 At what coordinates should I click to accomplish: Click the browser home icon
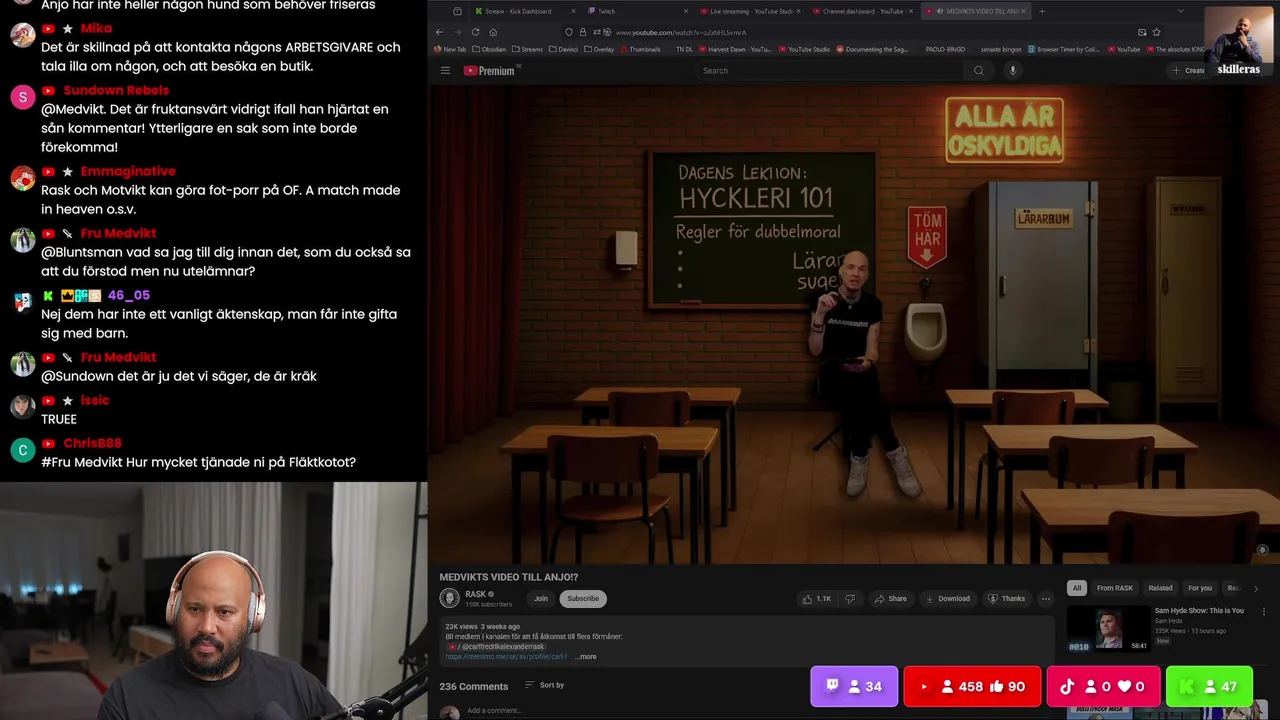click(x=493, y=32)
